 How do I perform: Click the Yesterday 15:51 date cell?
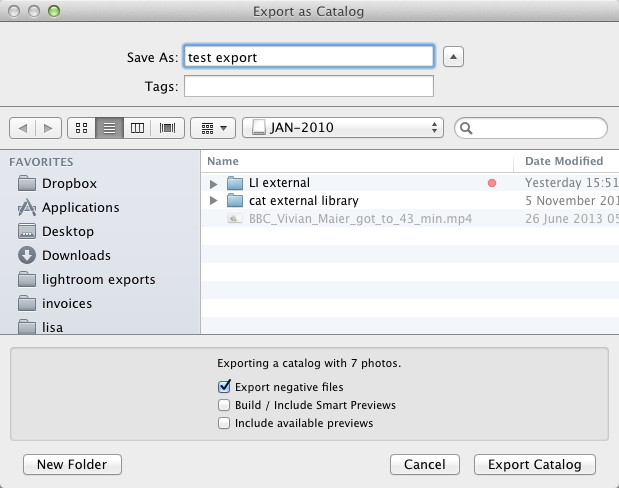572,183
